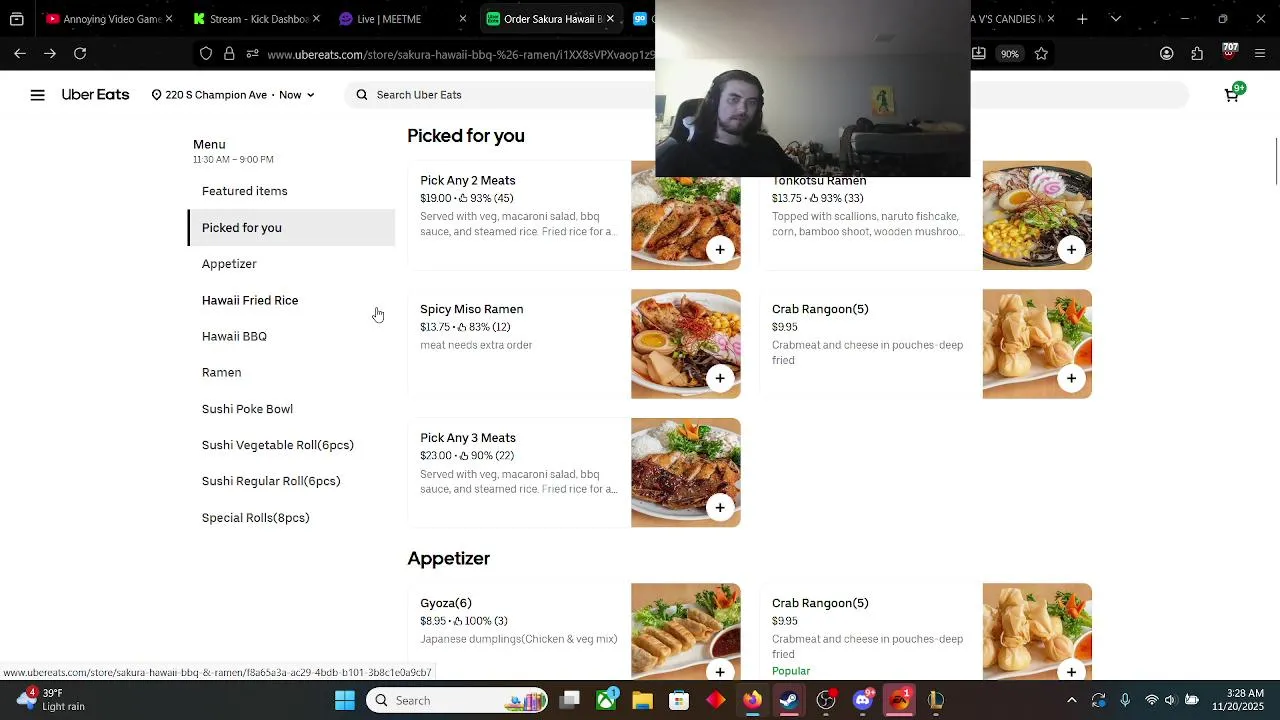Viewport: 1280px width, 720px height.
Task: Open Steam from the taskbar
Action: 789,700
